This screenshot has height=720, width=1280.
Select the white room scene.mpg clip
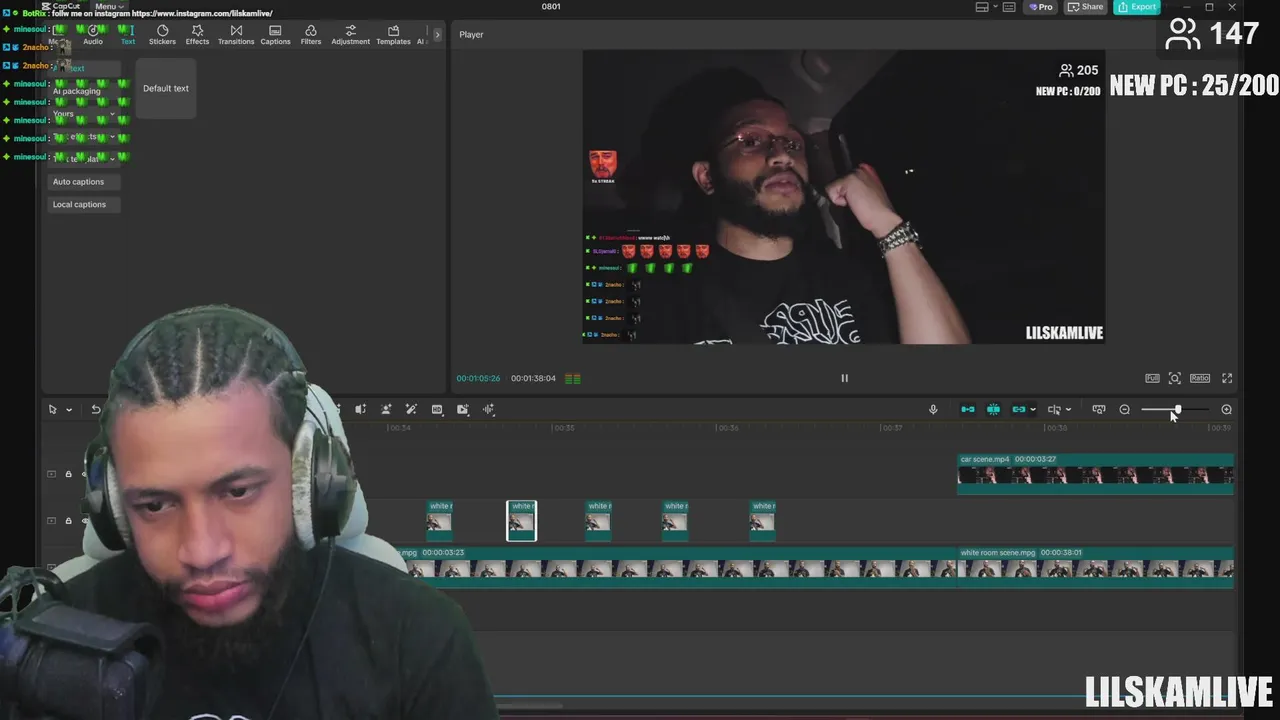tap(1095, 567)
